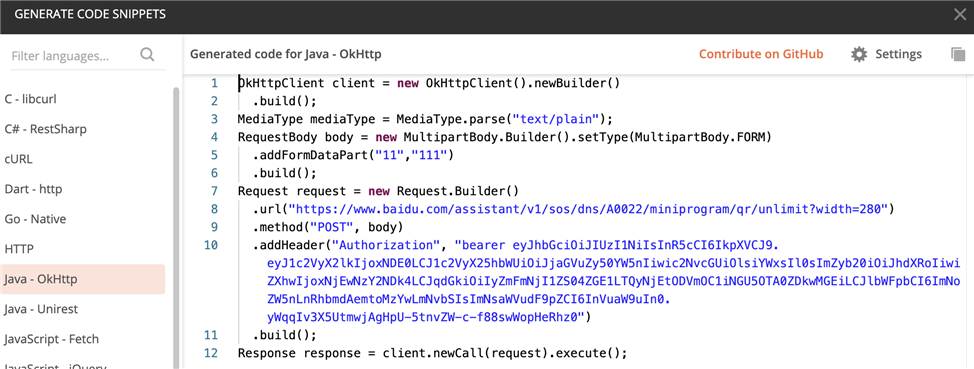Click line number 10 in code gutter
This screenshot has height=369, width=974.
211,245
